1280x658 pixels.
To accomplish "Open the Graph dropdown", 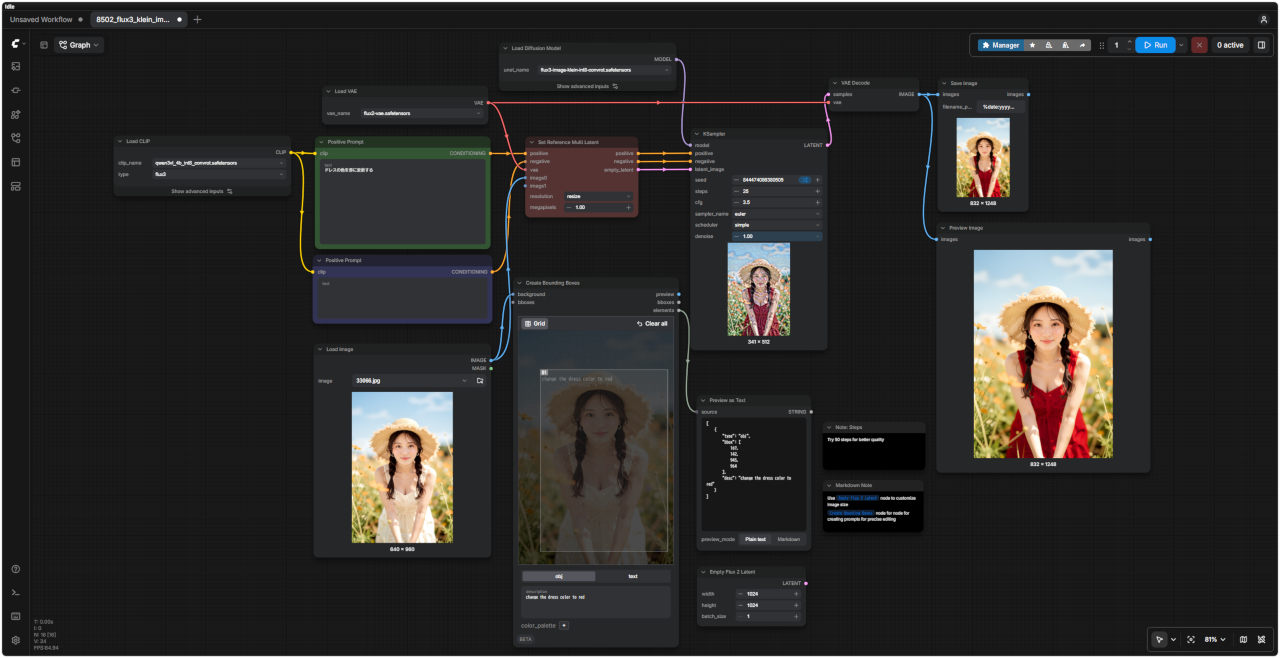I will pyautogui.click(x=79, y=45).
